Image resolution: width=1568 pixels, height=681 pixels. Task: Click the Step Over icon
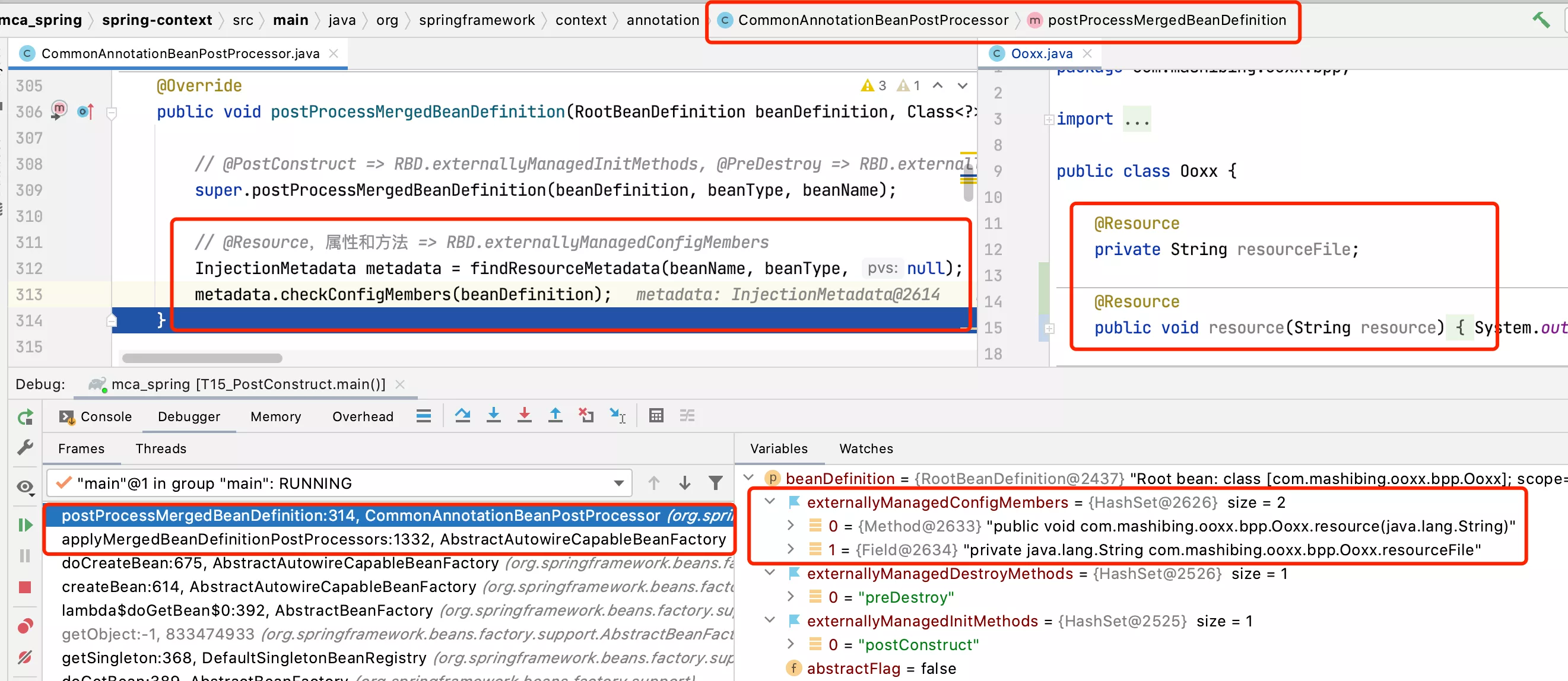[462, 416]
